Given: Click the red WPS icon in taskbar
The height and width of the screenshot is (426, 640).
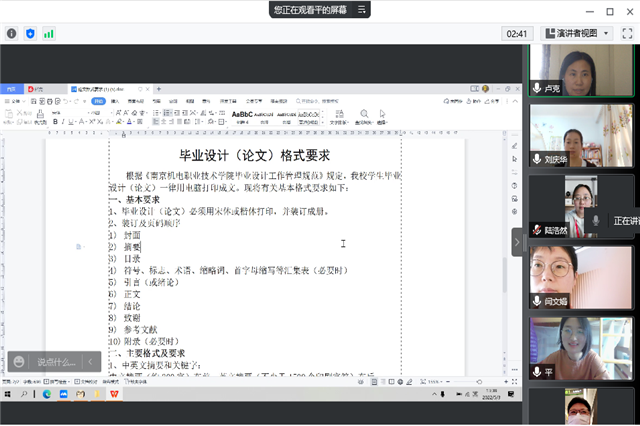Looking at the screenshot, I should (x=113, y=394).
